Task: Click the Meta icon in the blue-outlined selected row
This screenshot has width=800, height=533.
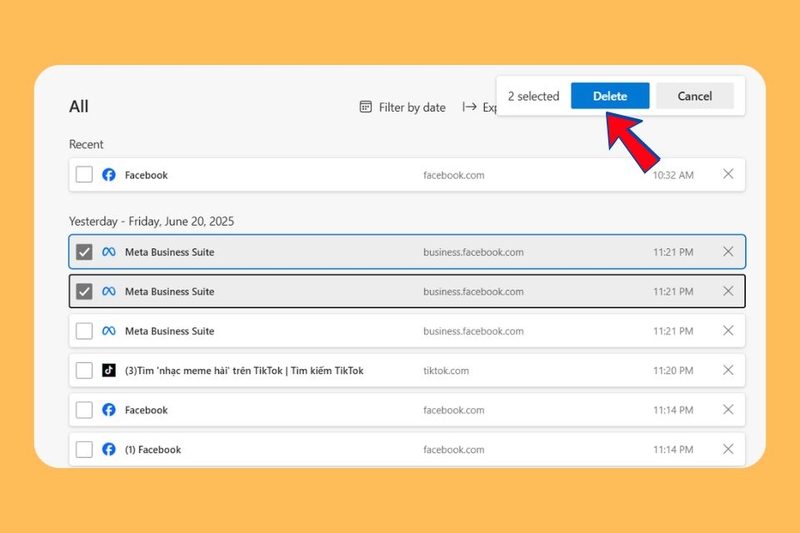Action: click(x=109, y=252)
